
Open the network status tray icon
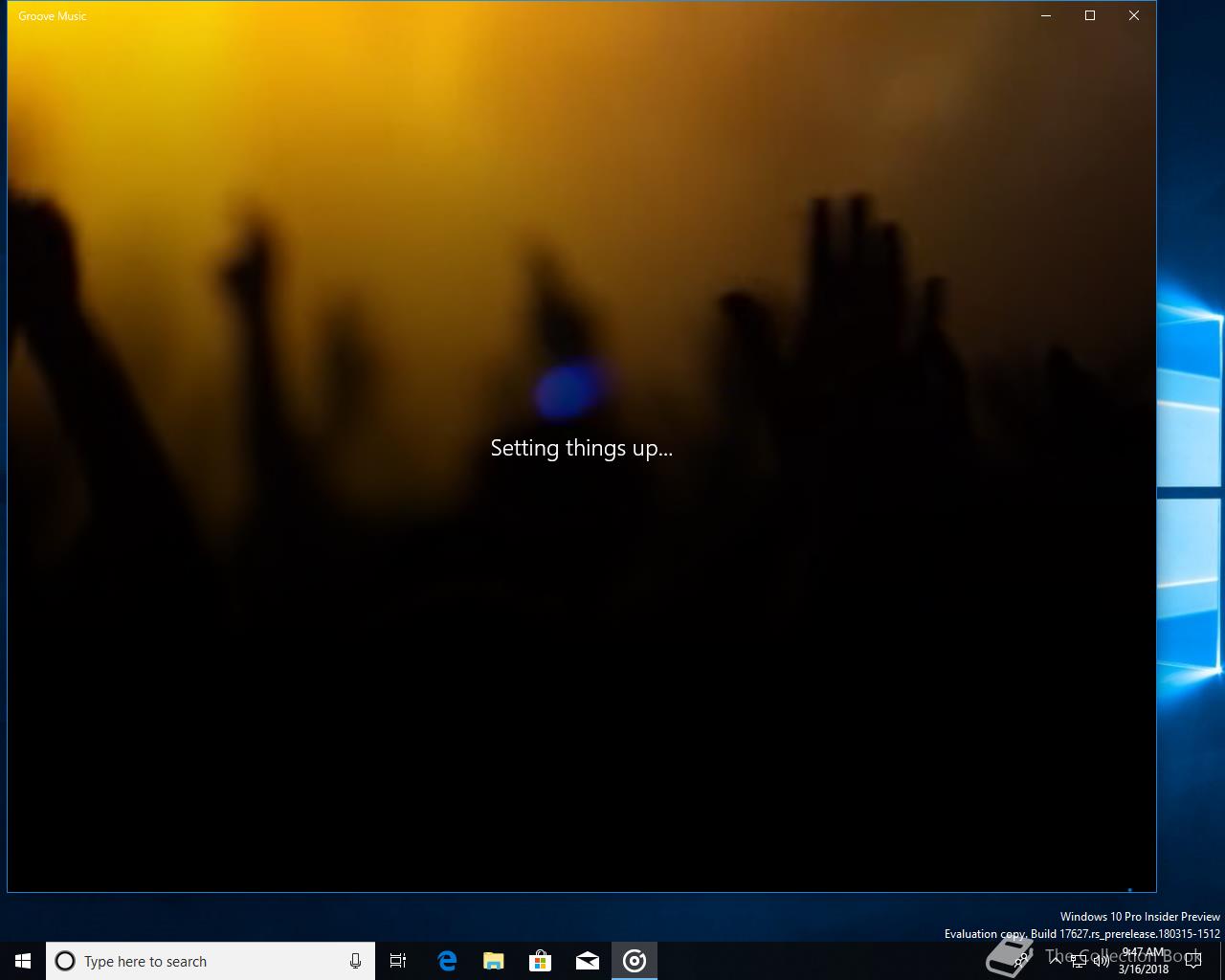point(1079,960)
